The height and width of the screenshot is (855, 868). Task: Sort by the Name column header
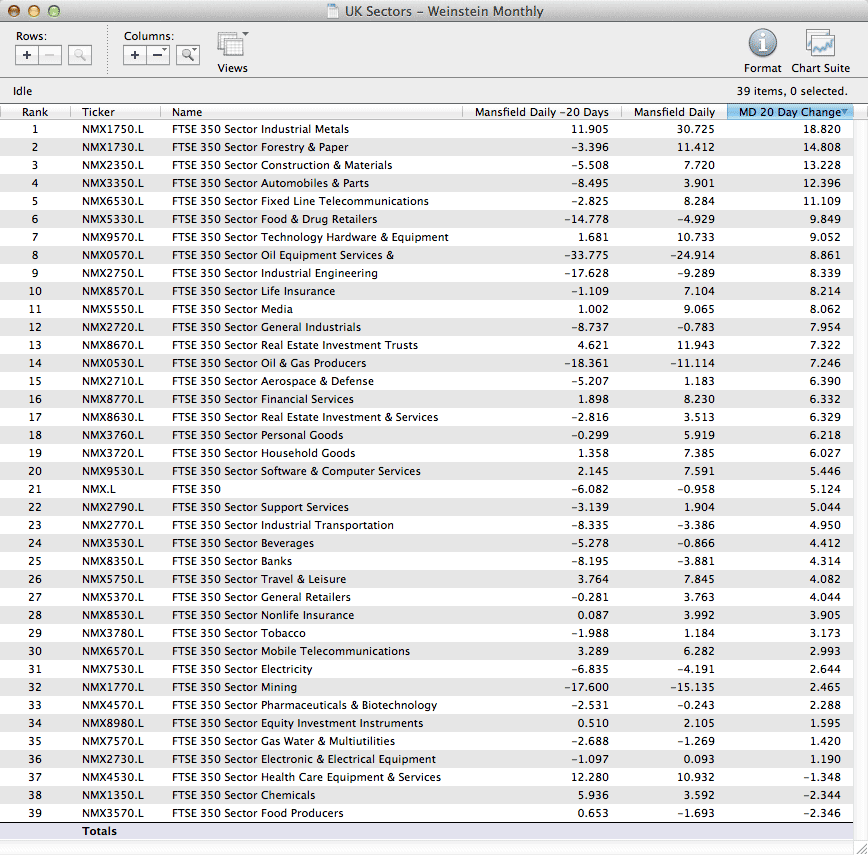click(x=187, y=112)
